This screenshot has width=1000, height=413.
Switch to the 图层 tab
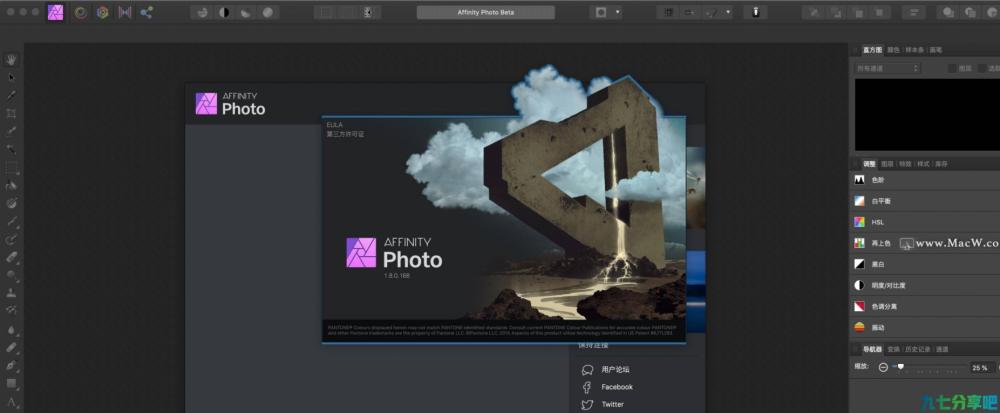pyautogui.click(x=887, y=164)
